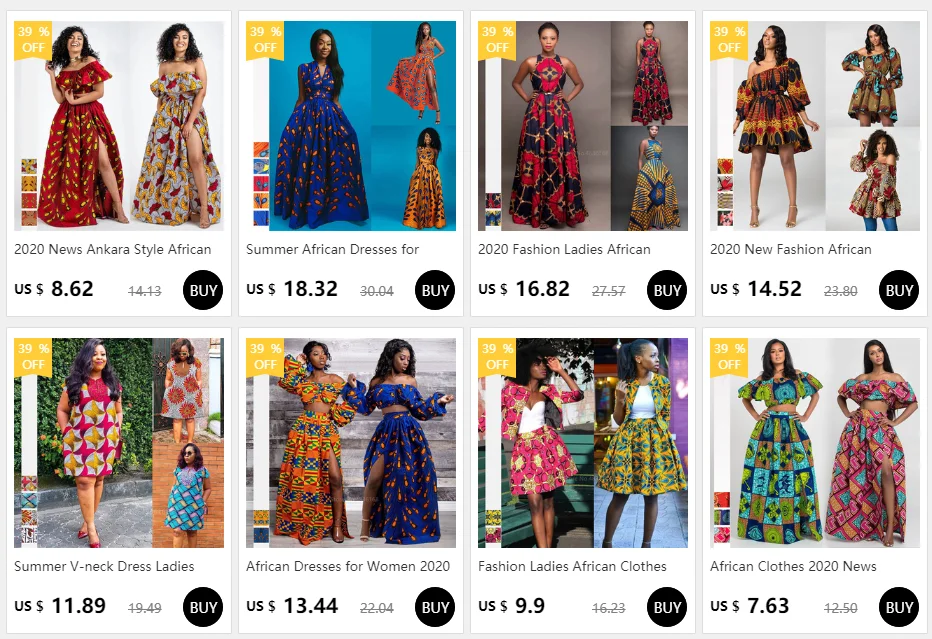Click BUY for the 11.89 V-neck dress
932x639 pixels.
point(203,607)
